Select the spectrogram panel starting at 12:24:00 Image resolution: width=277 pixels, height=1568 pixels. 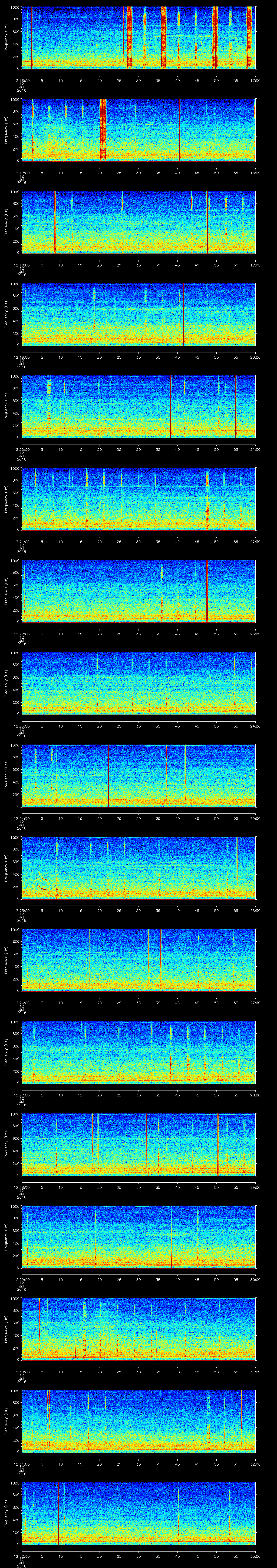click(139, 775)
